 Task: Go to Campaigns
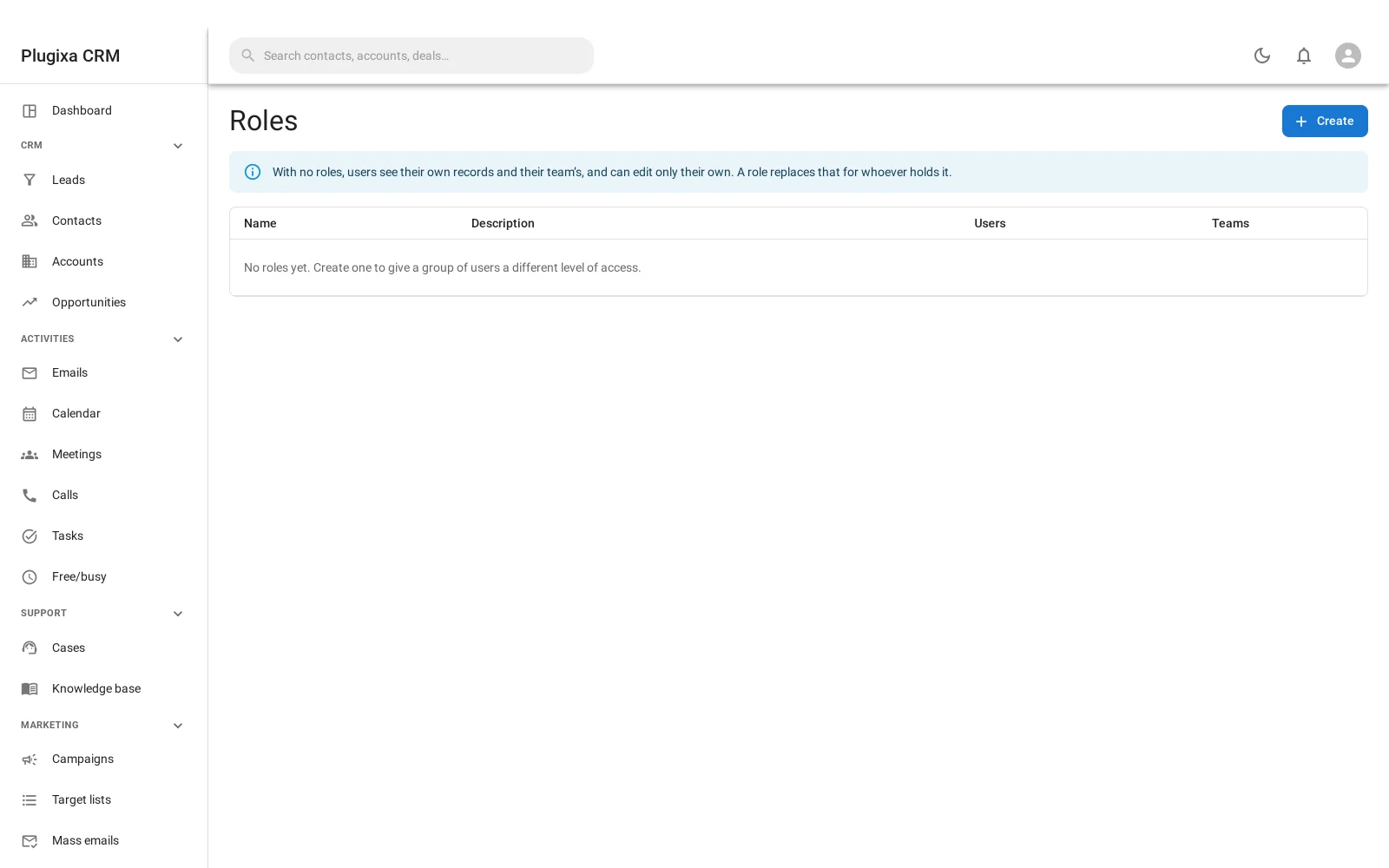point(103,759)
